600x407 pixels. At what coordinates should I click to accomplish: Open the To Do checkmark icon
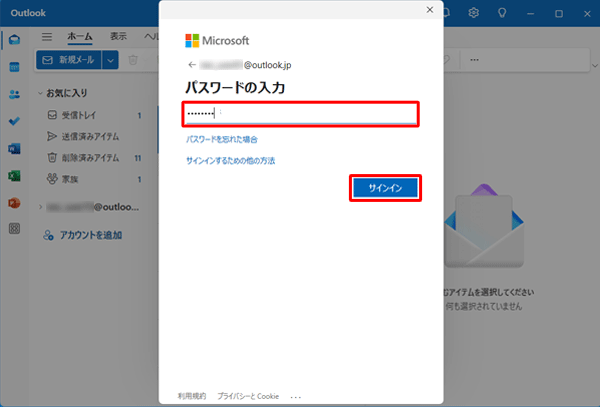click(15, 121)
